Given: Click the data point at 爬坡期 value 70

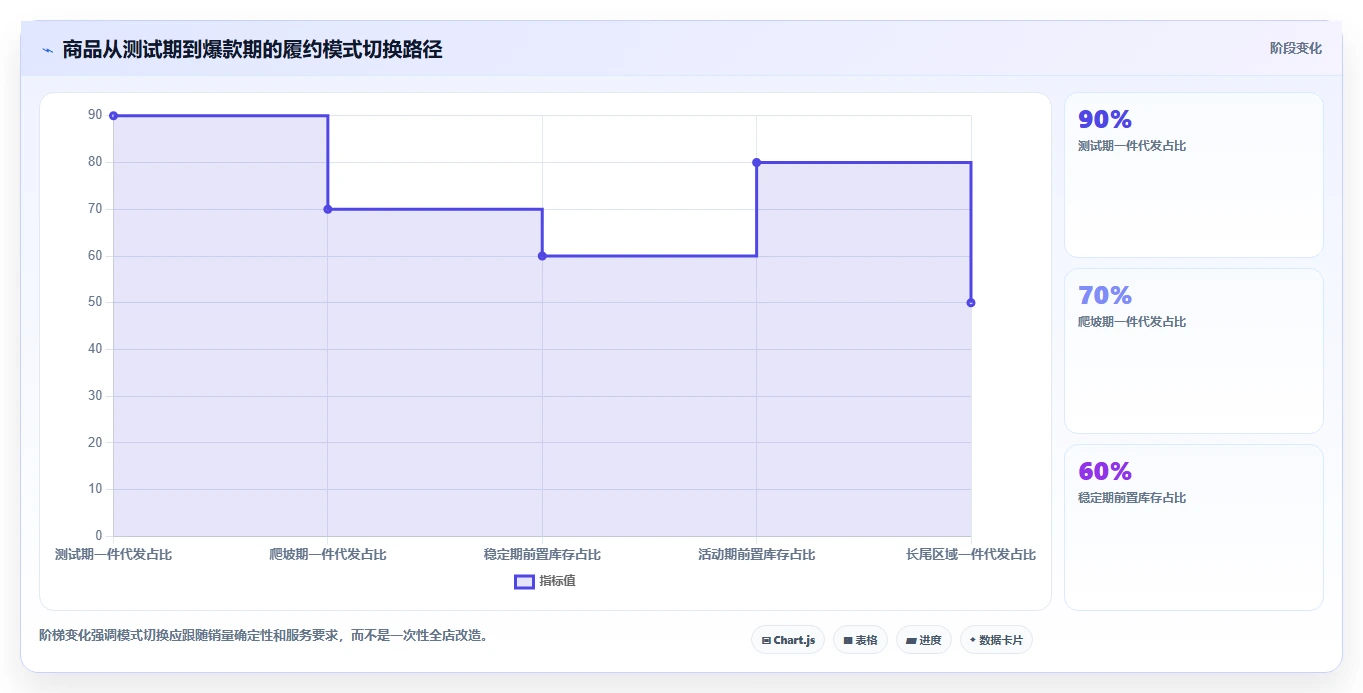Looking at the screenshot, I should [328, 209].
